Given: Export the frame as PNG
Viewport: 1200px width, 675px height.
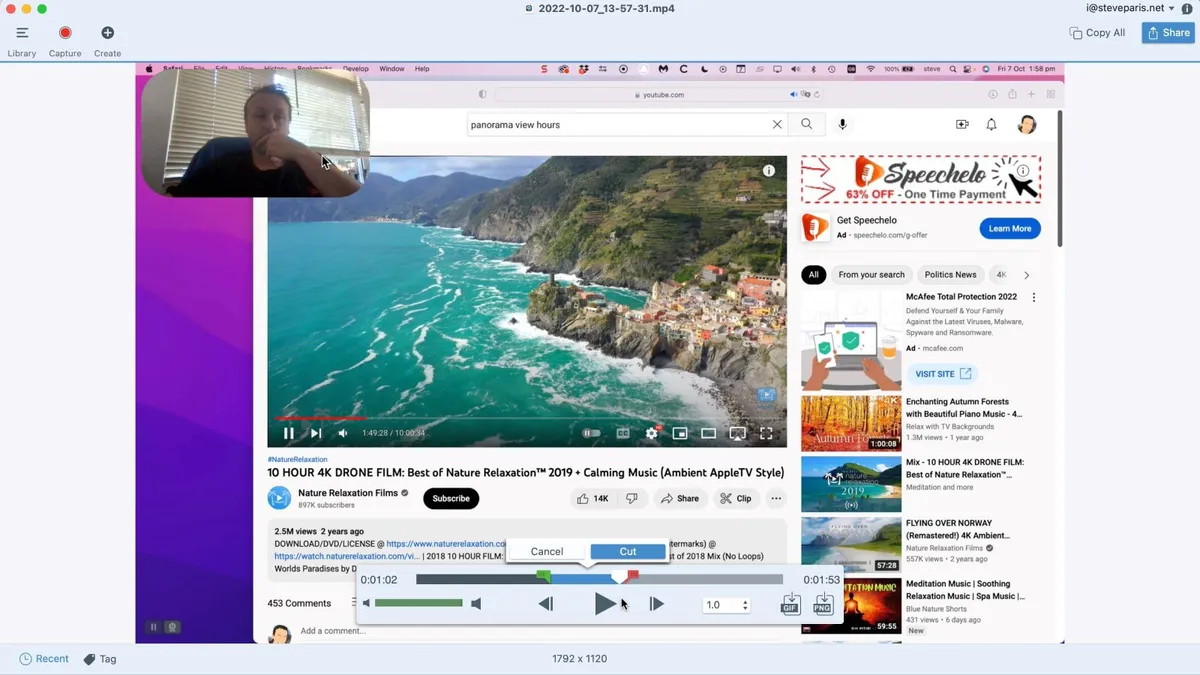Looking at the screenshot, I should click(x=823, y=604).
